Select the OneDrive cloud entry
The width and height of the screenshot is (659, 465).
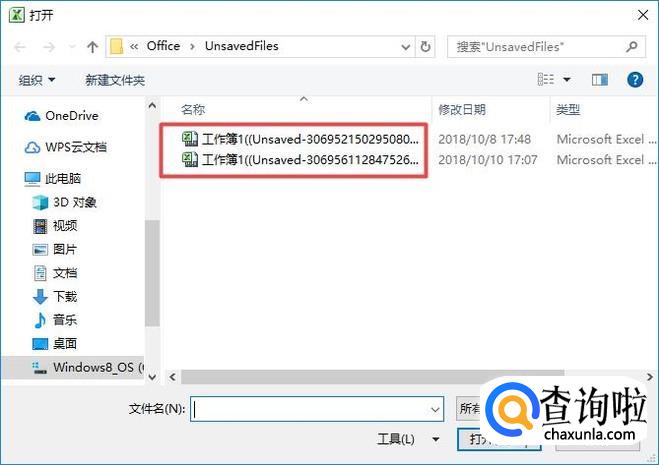(61, 116)
